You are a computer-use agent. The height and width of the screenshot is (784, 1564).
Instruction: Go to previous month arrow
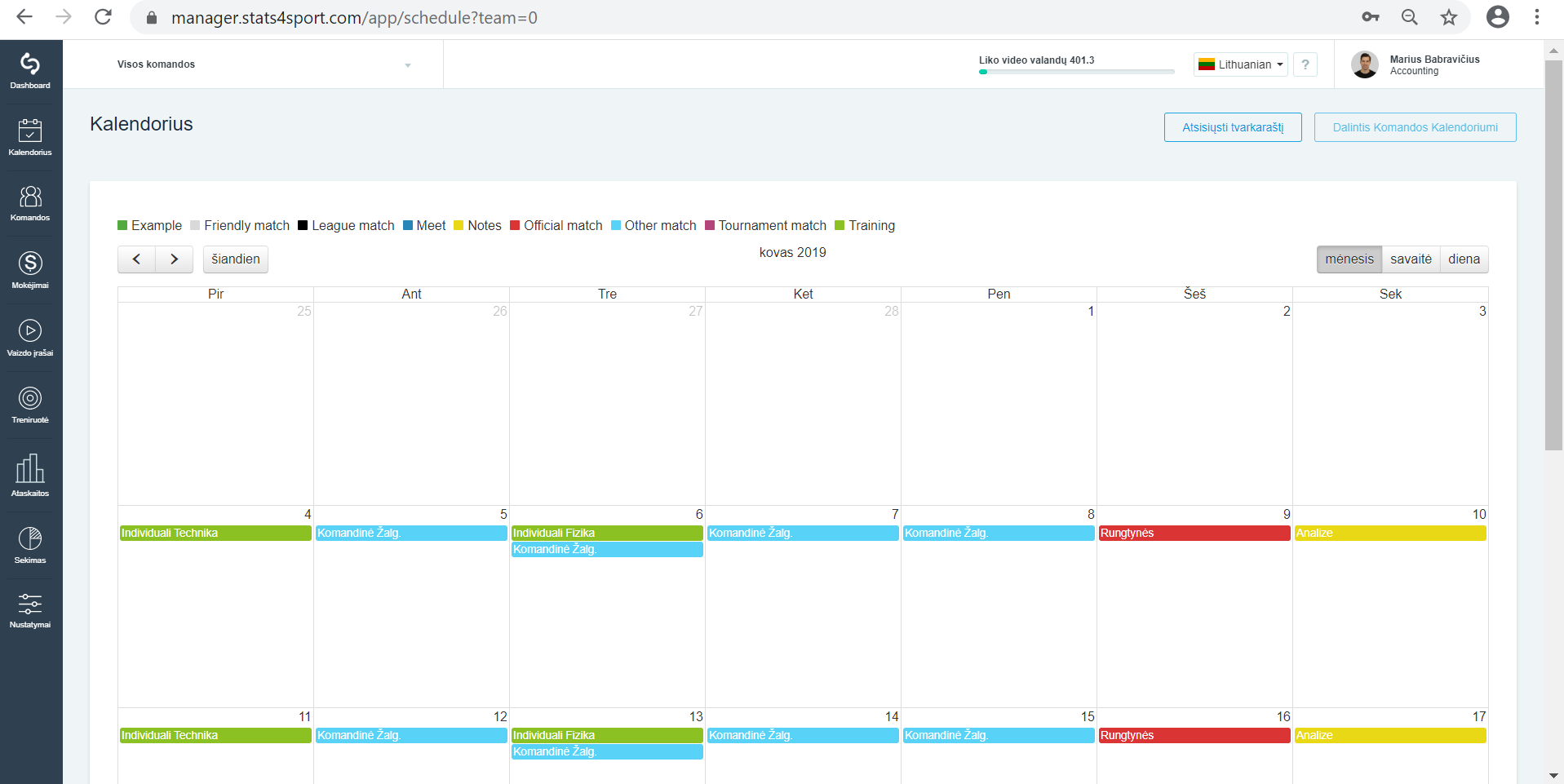(x=136, y=259)
